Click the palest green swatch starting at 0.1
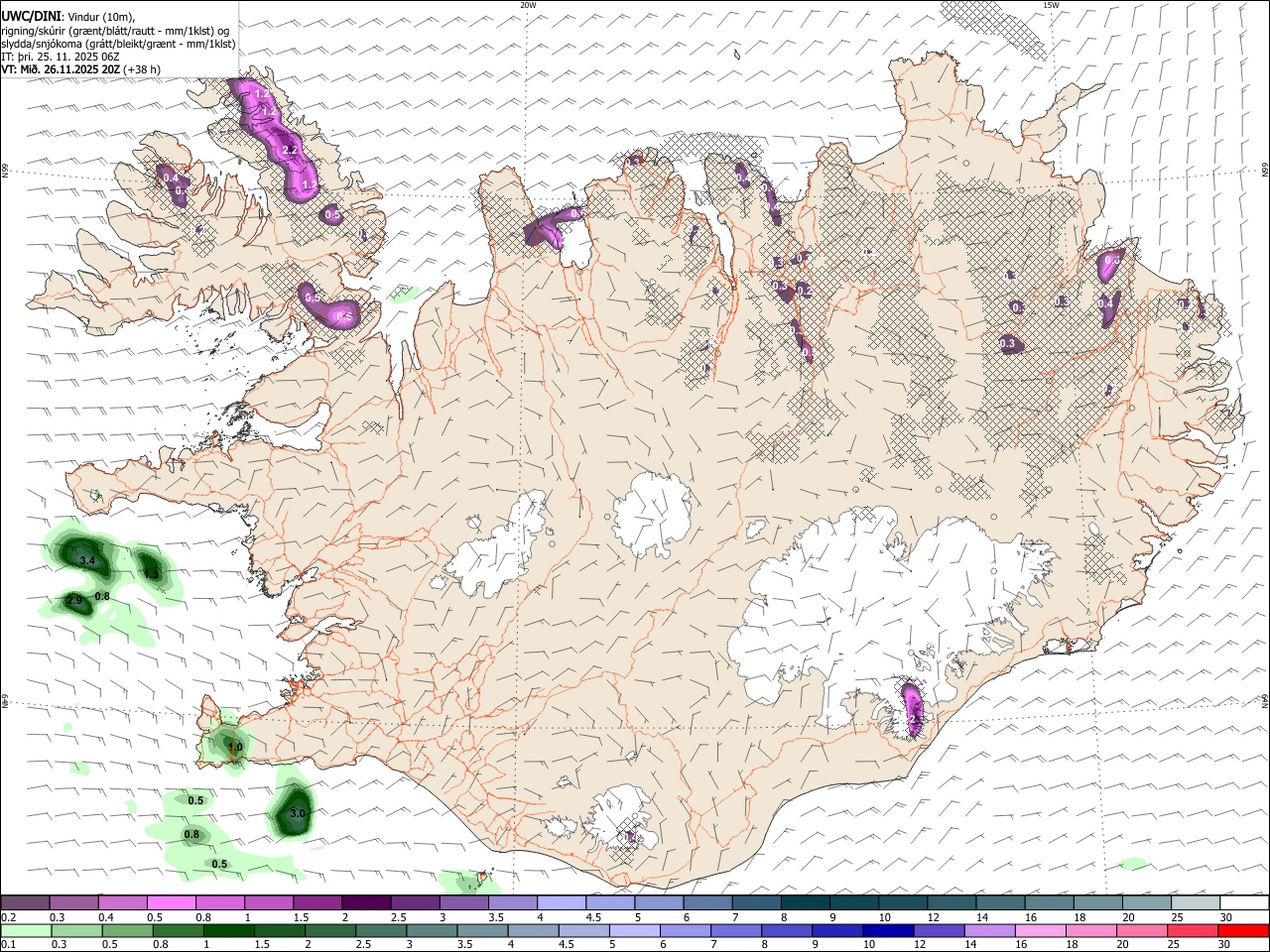The width and height of the screenshot is (1270, 952). 26,930
